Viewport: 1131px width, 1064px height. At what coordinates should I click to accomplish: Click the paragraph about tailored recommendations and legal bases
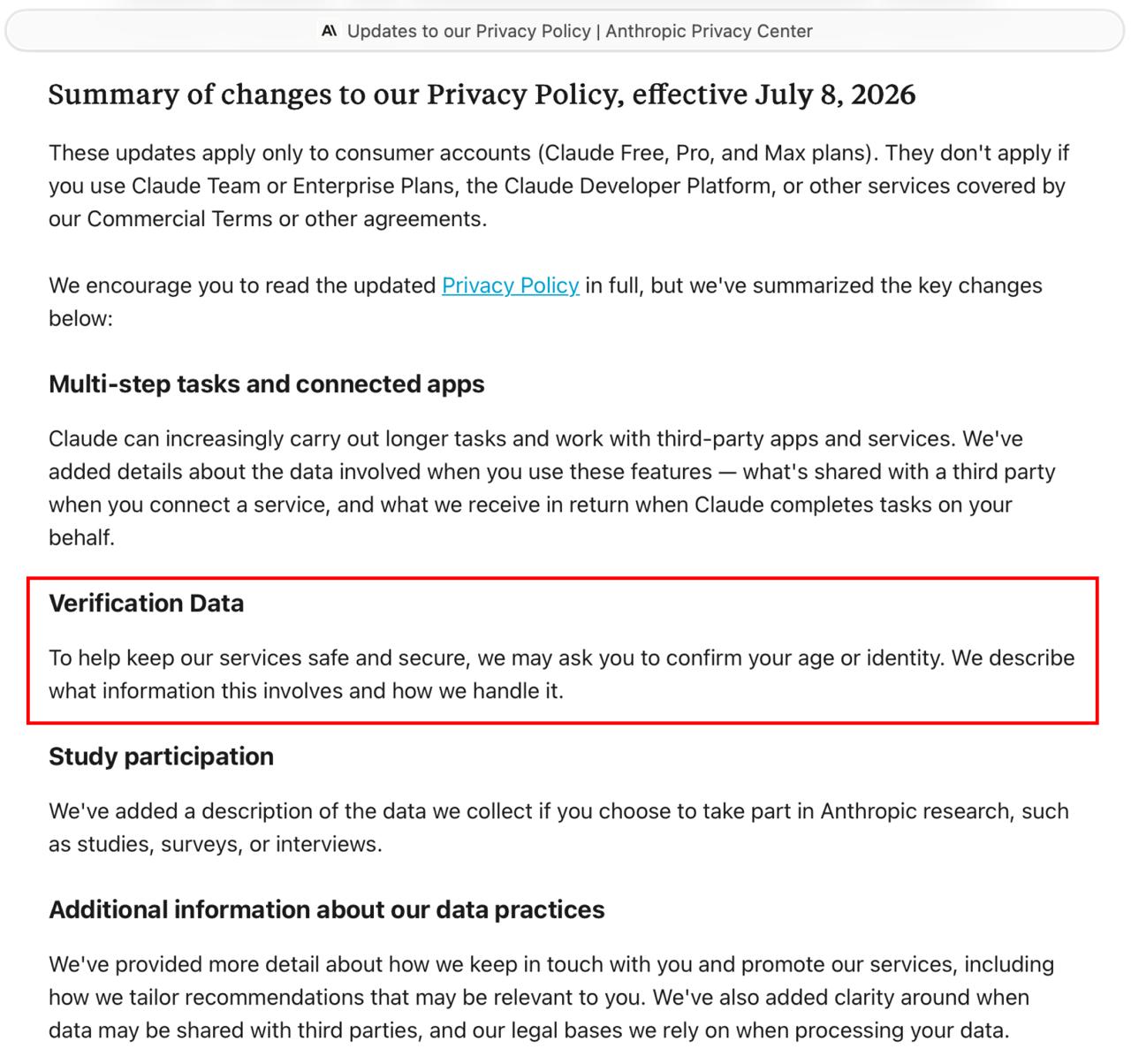tap(551, 997)
